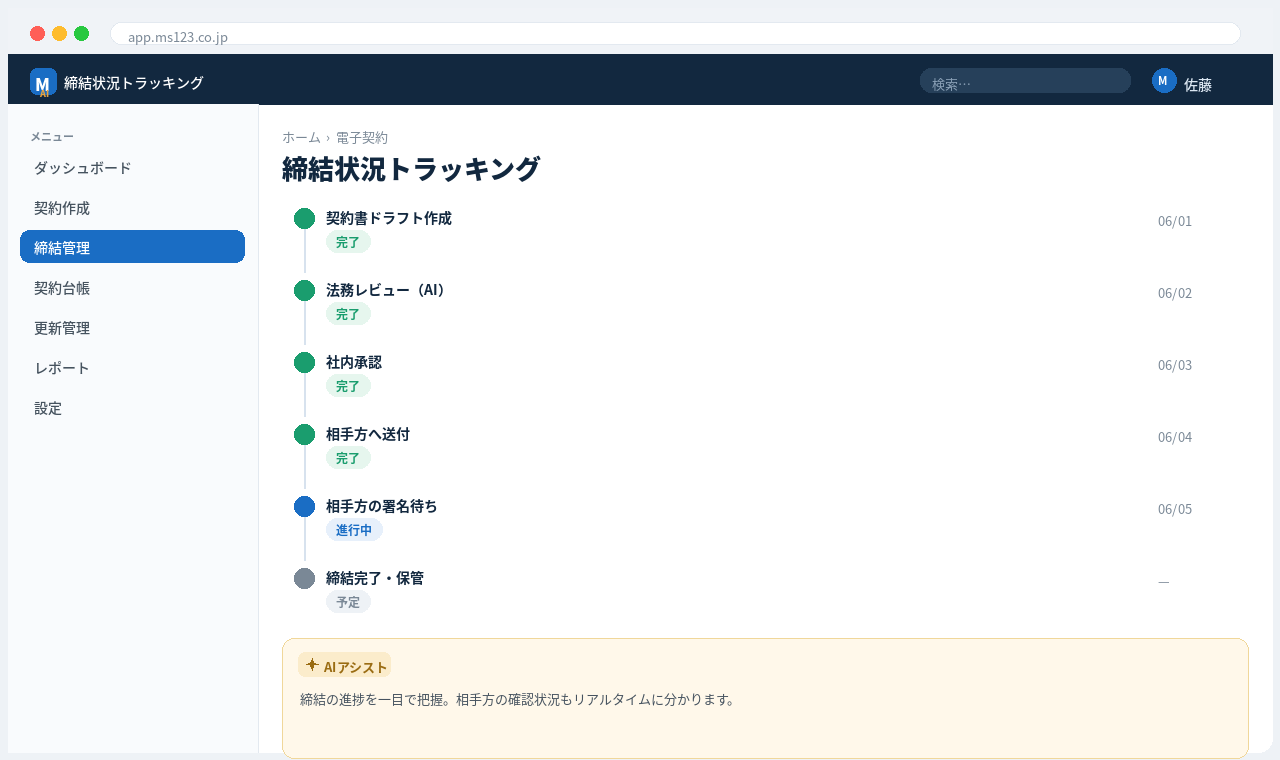The width and height of the screenshot is (1280, 760).
Task: Open ダッシュボード in the sidebar
Action: pos(132,167)
